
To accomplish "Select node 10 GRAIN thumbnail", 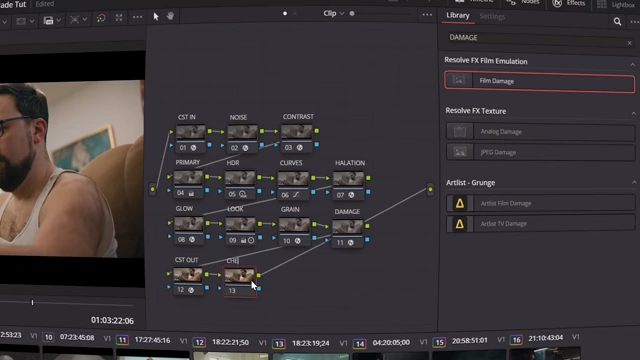I will click(x=294, y=226).
